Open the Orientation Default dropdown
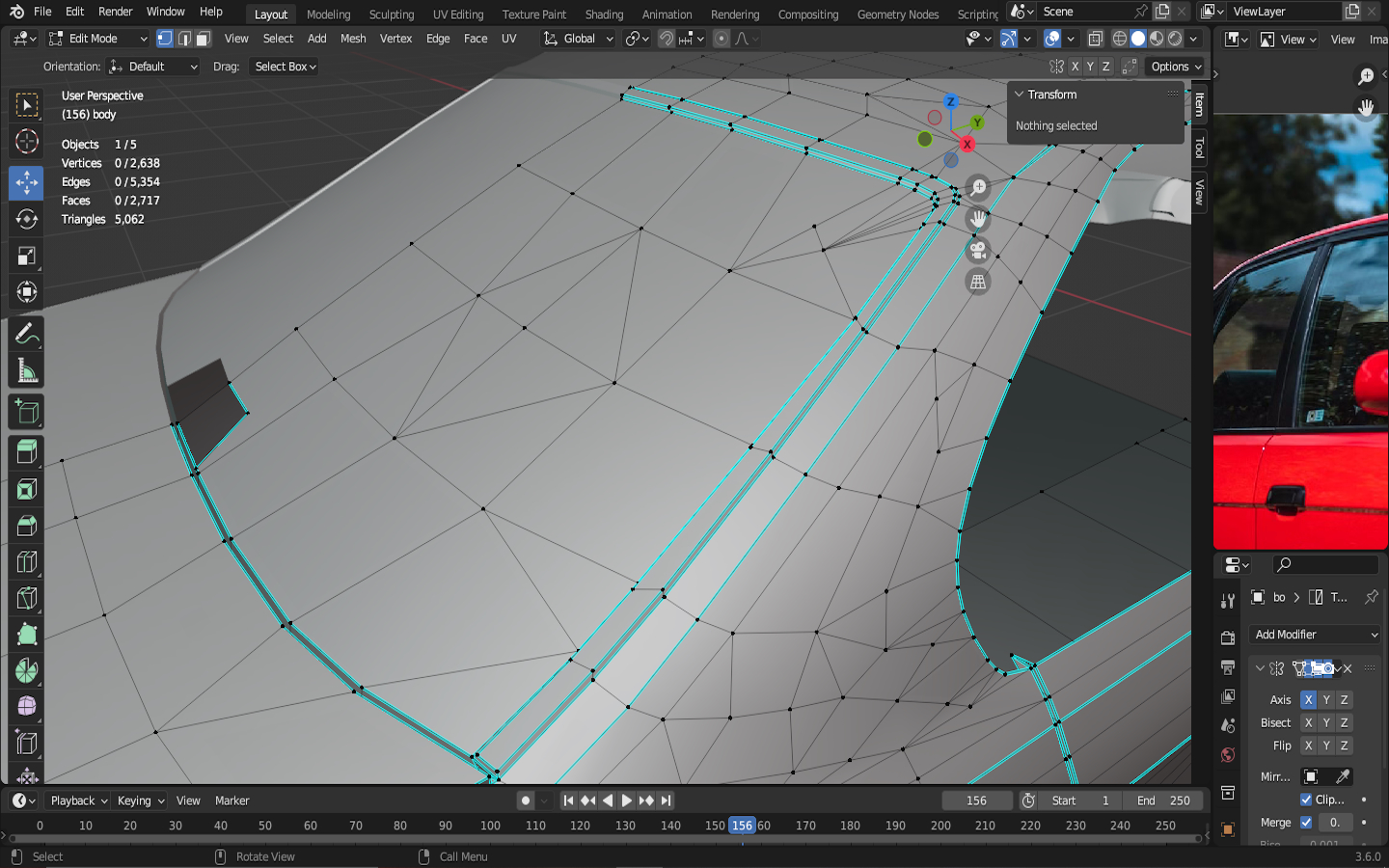Image resolution: width=1389 pixels, height=868 pixels. pyautogui.click(x=153, y=67)
